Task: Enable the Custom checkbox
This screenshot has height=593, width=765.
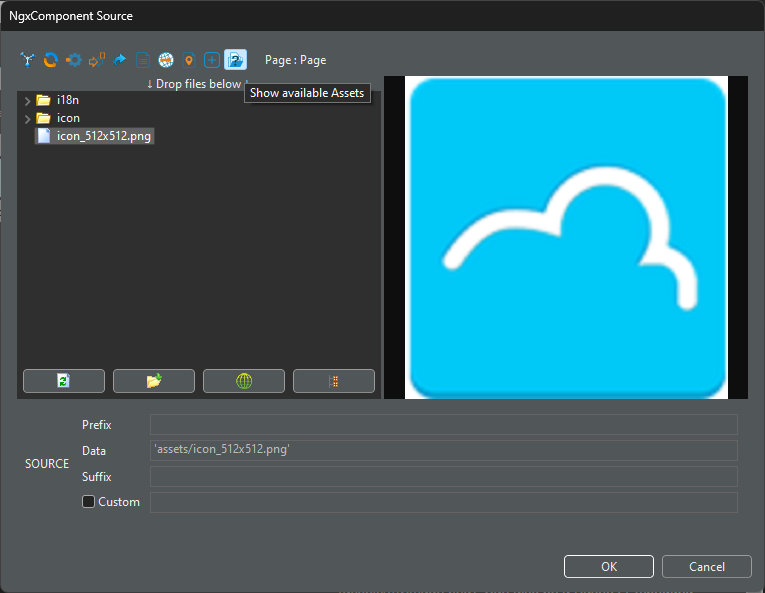Action: tap(89, 502)
